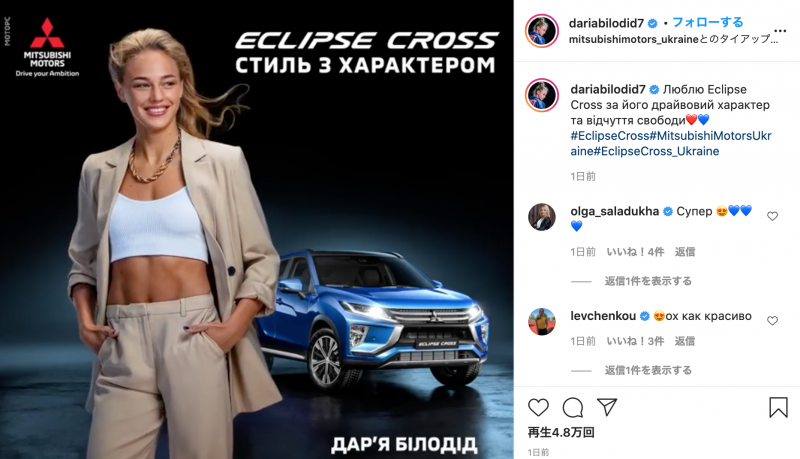800x459 pixels.
Task: View likes on olga_saladukha's comment
Action: tap(635, 252)
